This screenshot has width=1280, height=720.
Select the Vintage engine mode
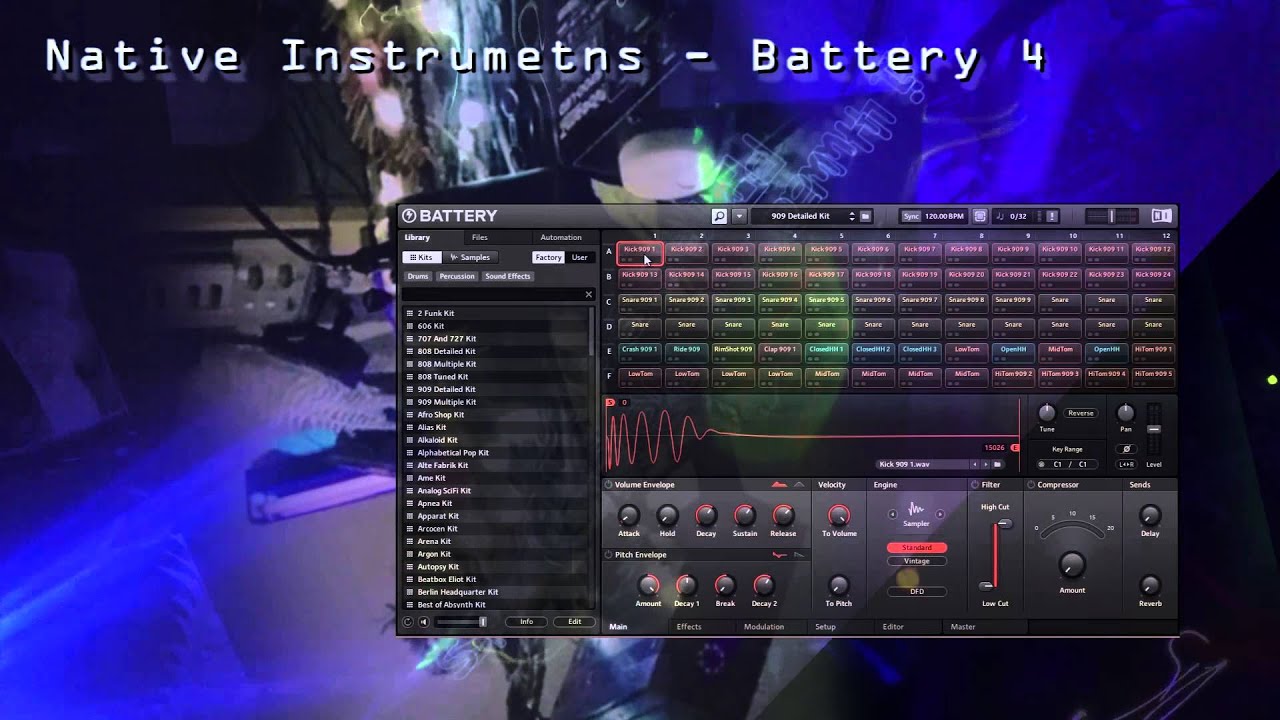click(x=917, y=561)
